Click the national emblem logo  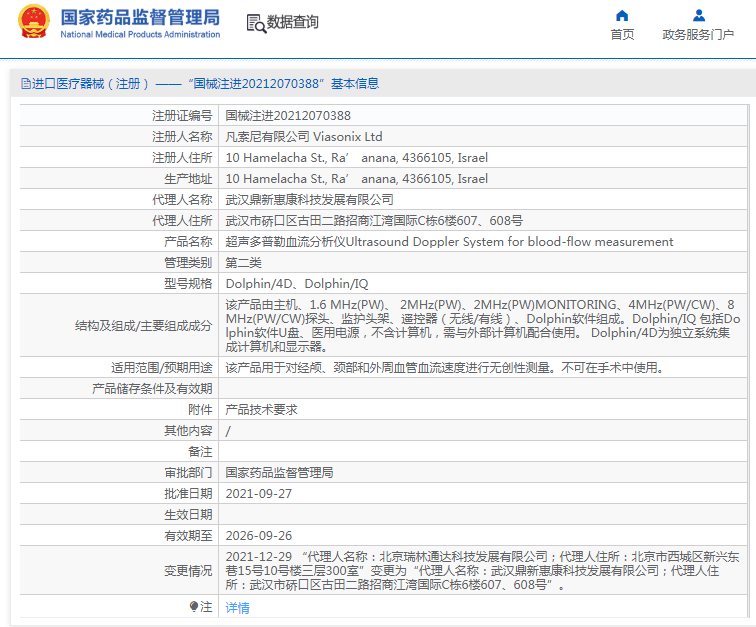34,22
